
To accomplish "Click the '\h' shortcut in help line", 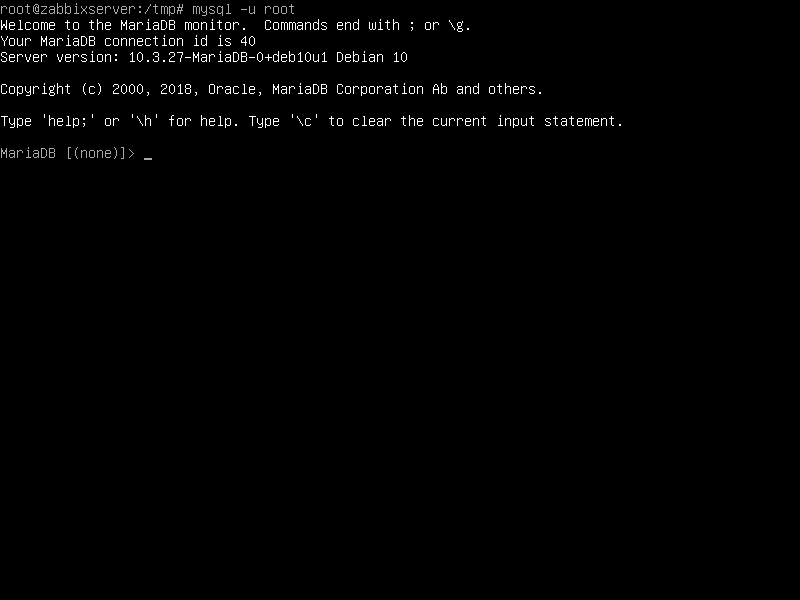I will pos(144,121).
